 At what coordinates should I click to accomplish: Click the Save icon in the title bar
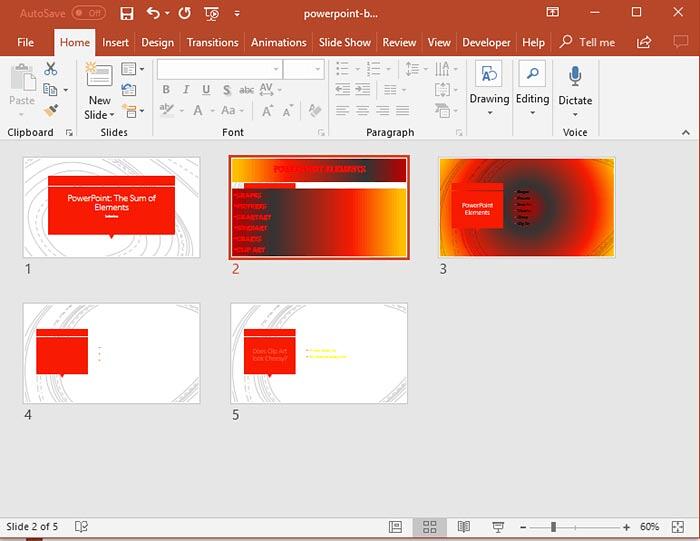point(127,14)
